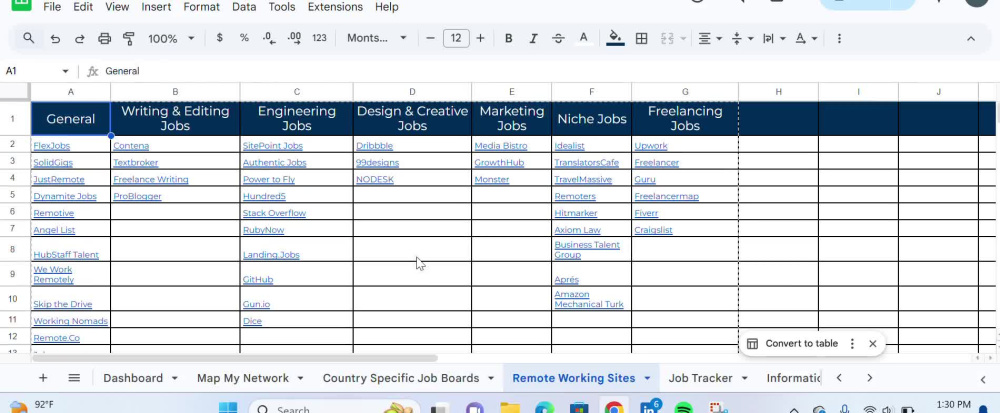
Task: Open the fill color picker
Action: [x=615, y=38]
